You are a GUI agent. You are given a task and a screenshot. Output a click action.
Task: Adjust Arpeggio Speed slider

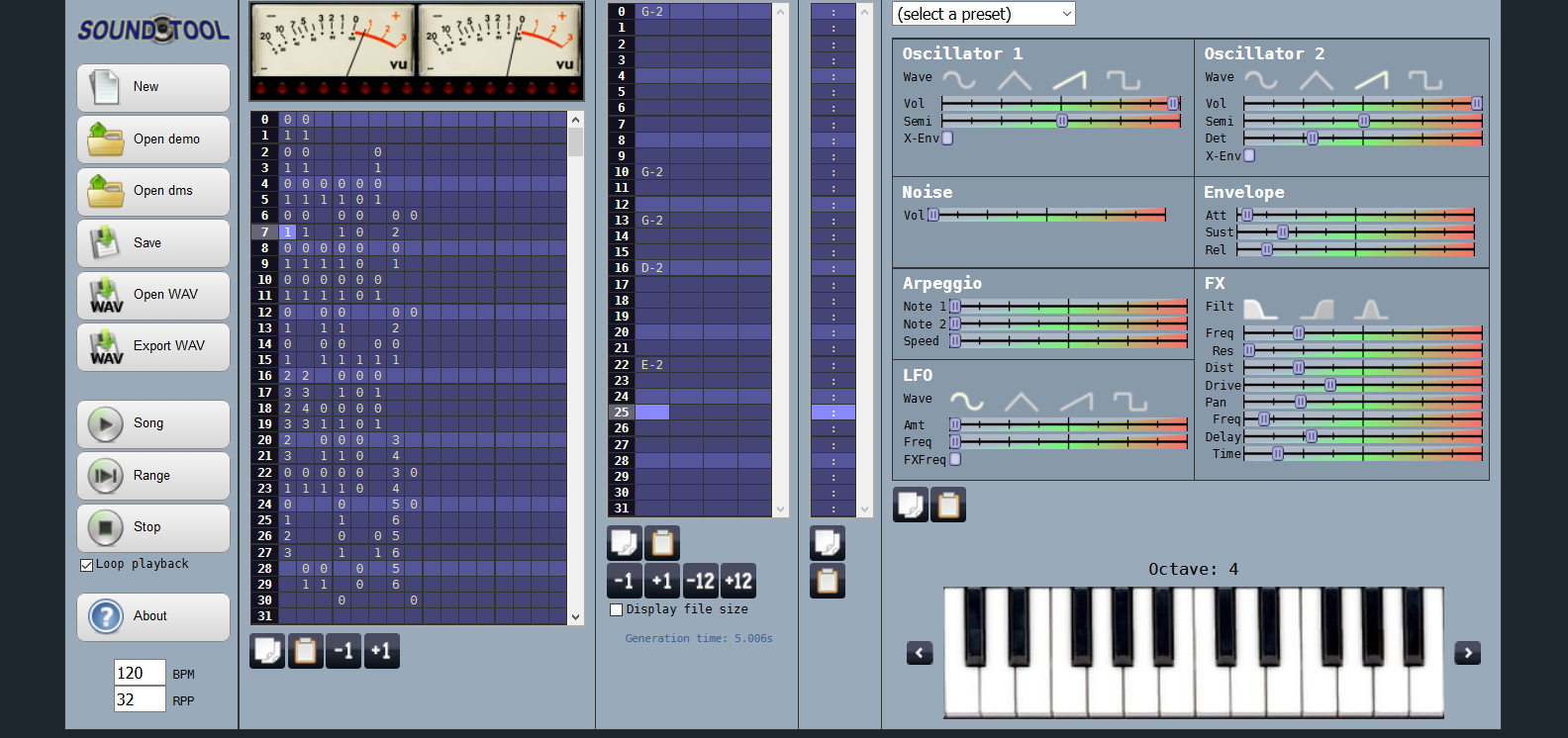(x=1068, y=341)
